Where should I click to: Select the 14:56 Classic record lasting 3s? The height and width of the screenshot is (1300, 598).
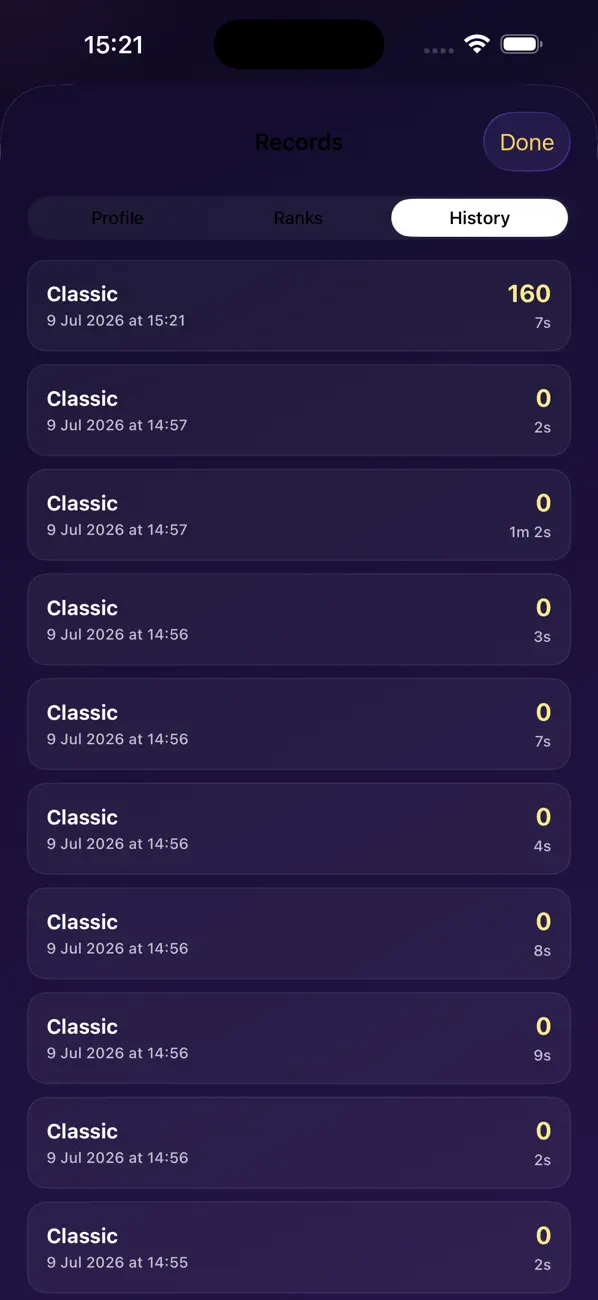pos(299,620)
